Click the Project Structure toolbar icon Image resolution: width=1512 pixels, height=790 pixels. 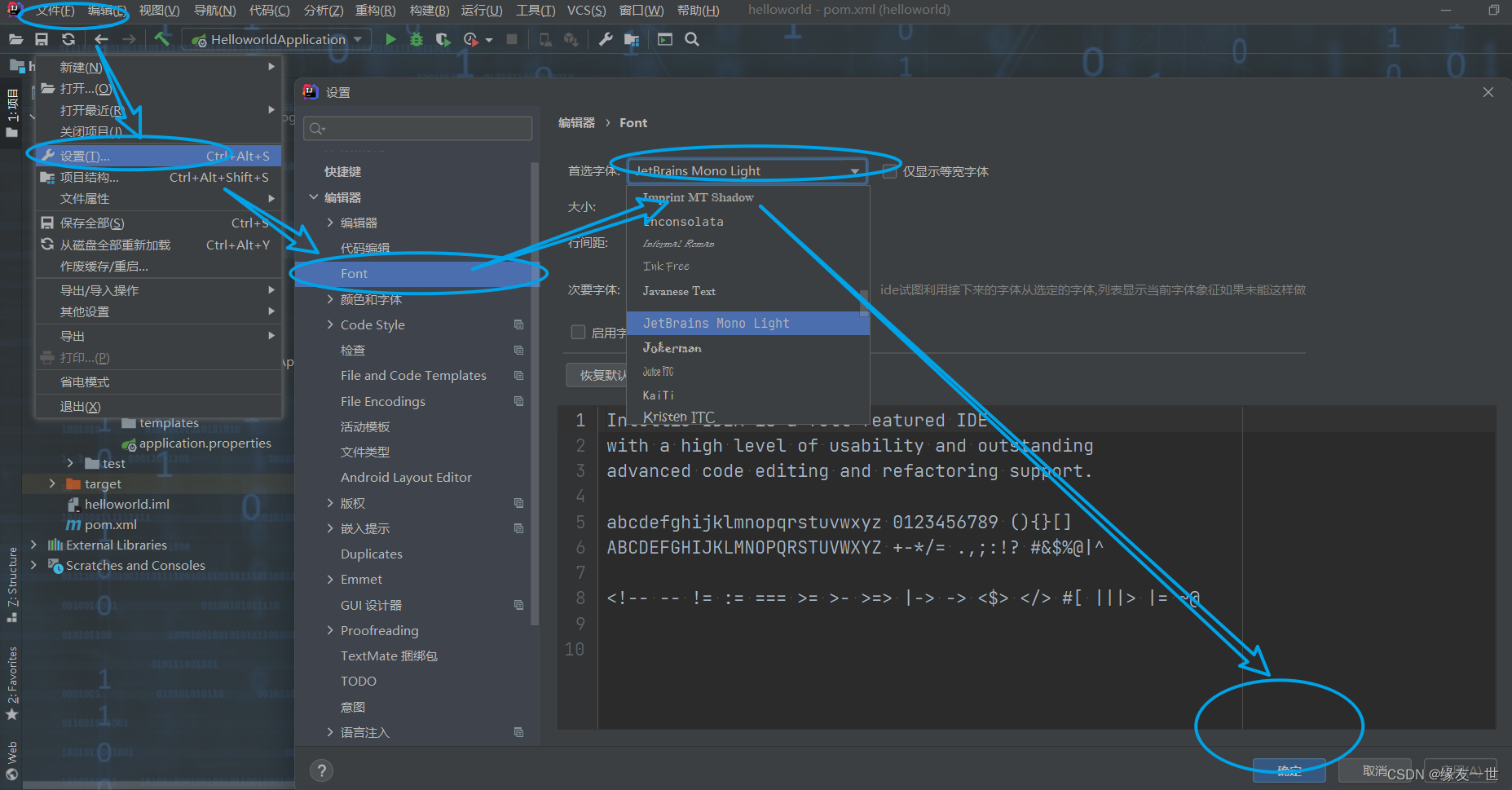pos(632,39)
